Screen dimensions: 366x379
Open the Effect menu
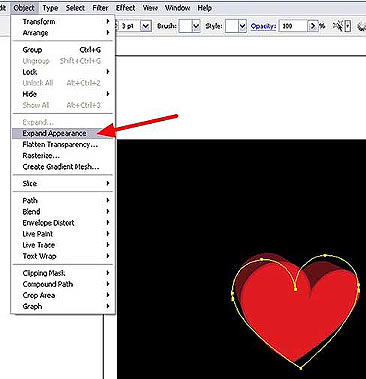pos(125,8)
